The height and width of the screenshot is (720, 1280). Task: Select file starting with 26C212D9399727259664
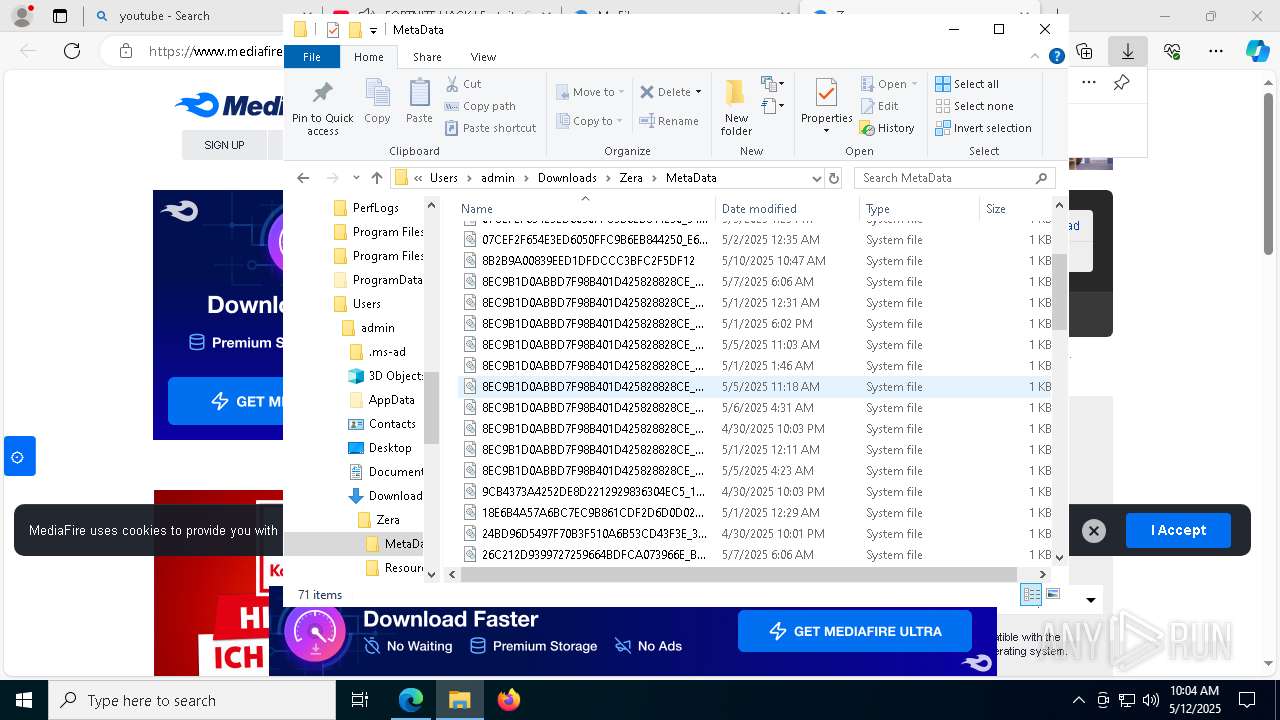tap(594, 555)
